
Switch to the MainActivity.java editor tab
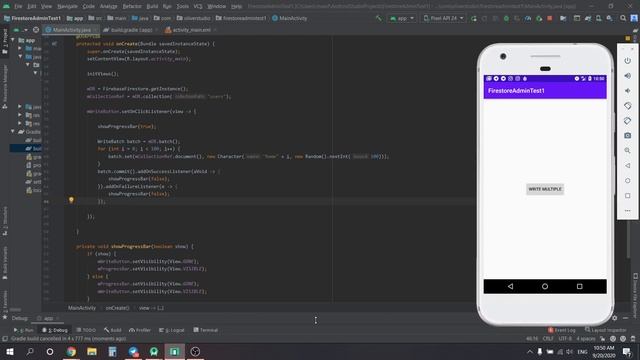pyautogui.click(x=71, y=30)
